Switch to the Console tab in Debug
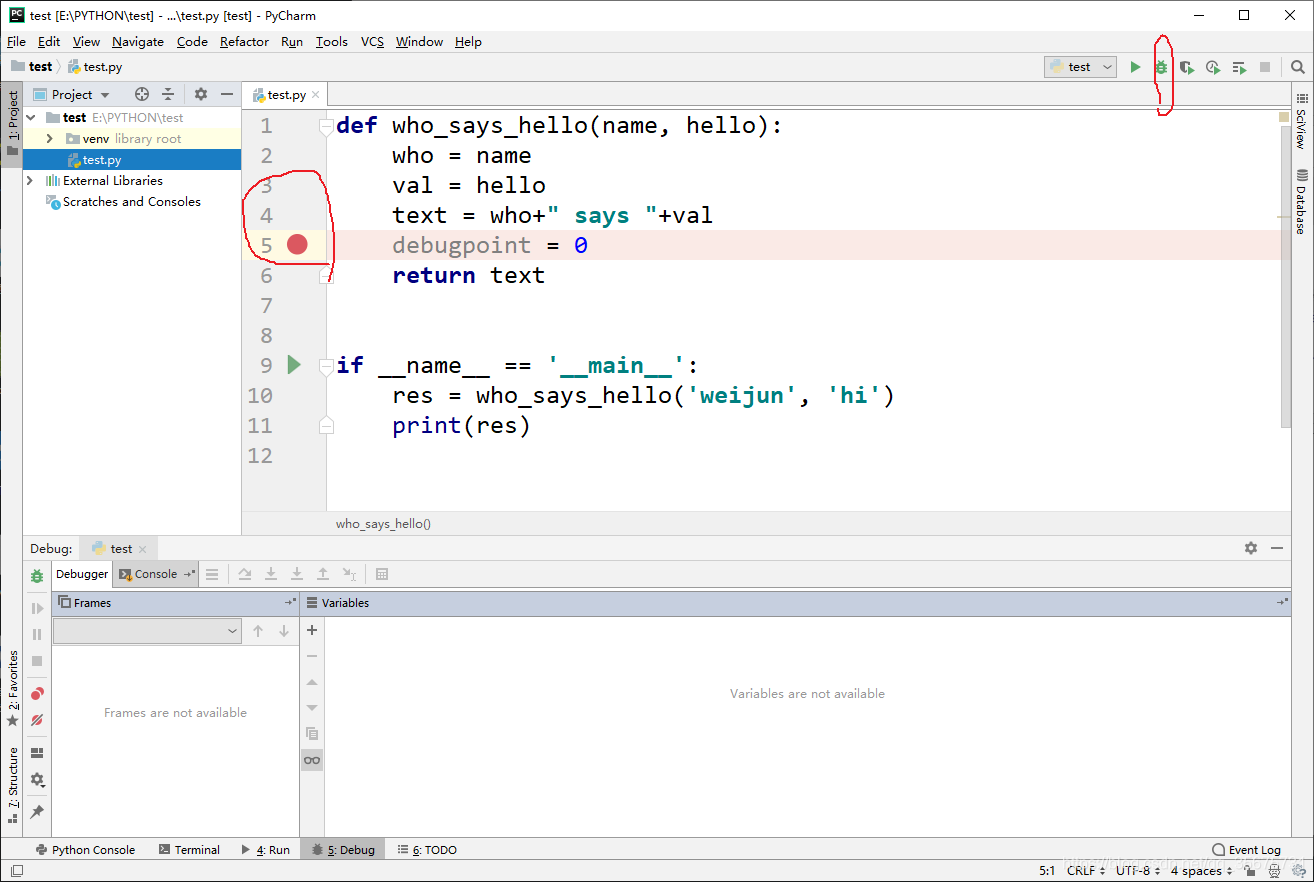The image size is (1314, 882). [155, 574]
